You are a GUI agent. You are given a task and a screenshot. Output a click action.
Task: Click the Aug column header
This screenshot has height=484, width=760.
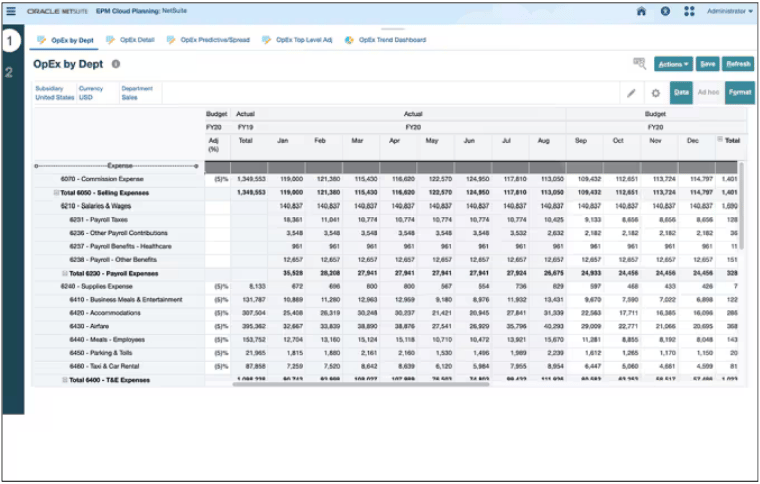[x=547, y=145]
